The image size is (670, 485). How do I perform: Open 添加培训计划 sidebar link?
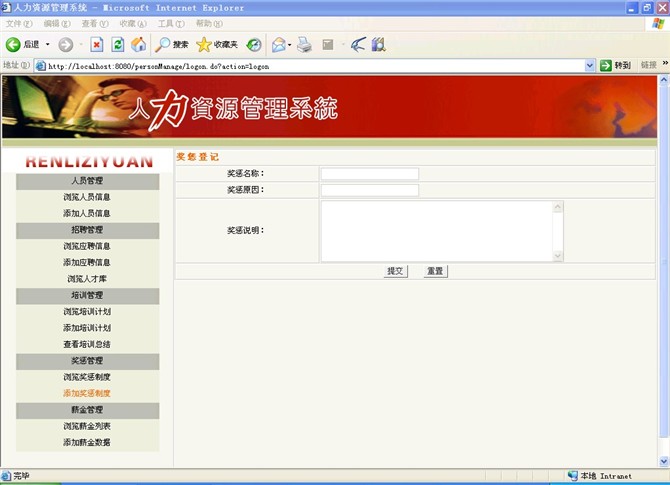(87, 328)
